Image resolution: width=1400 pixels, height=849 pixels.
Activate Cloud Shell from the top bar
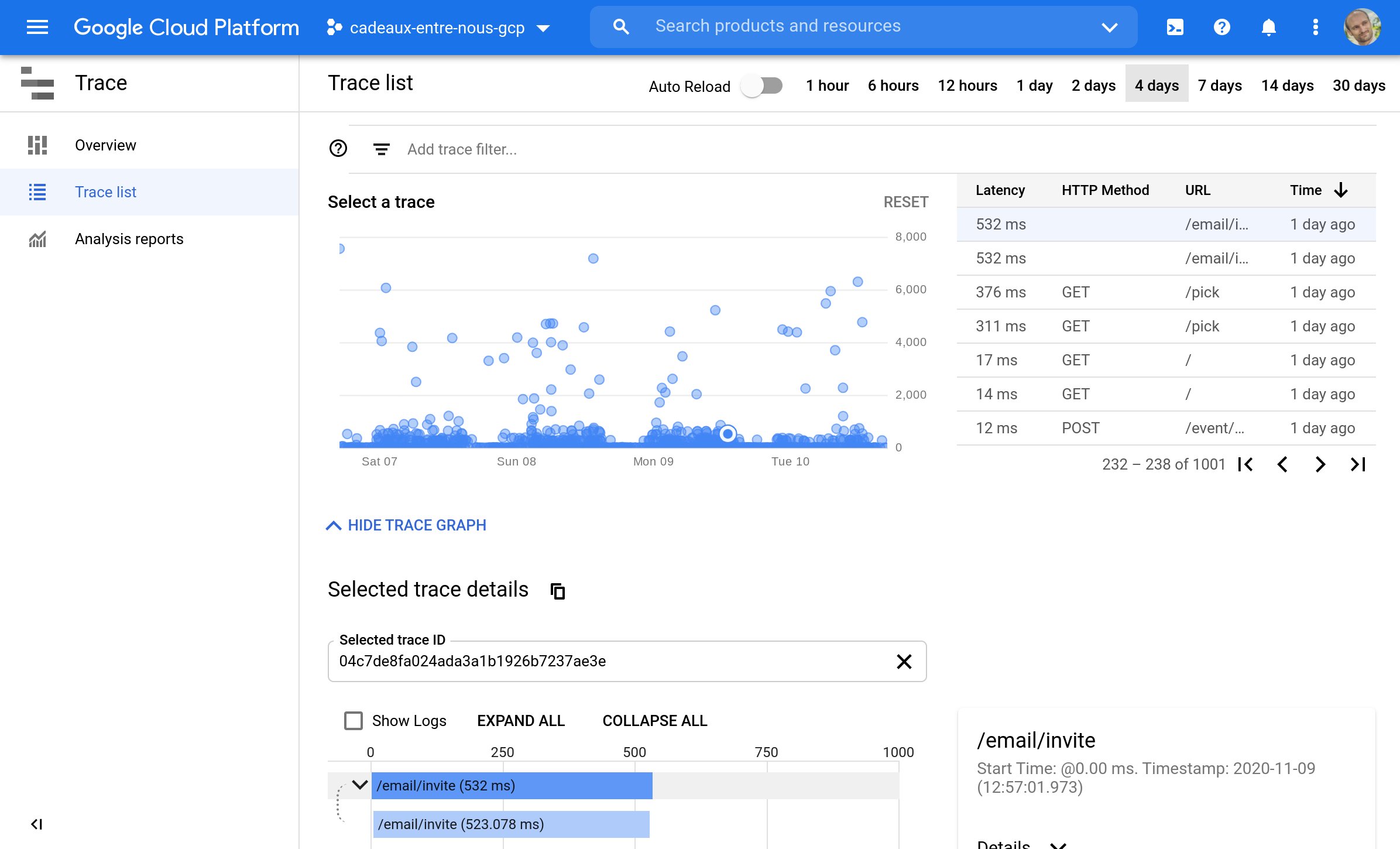pos(1175,27)
